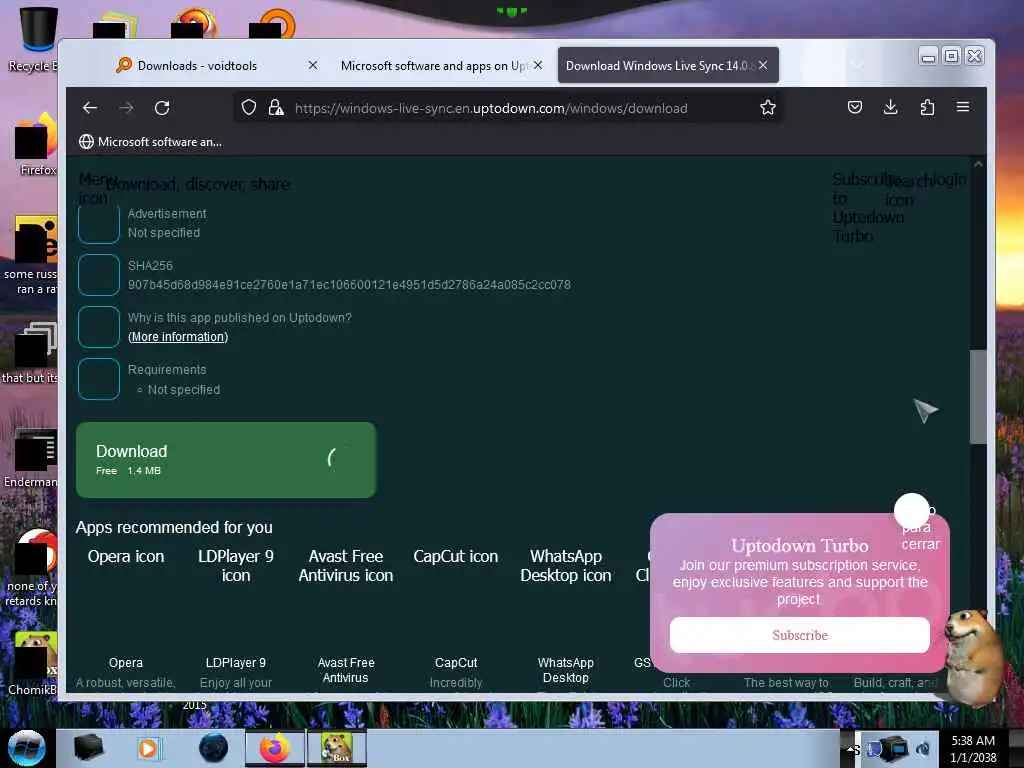Screen dimensions: 1024x768
Task: Open WhatsApp Desktop icon recommendation
Action: click(x=566, y=566)
